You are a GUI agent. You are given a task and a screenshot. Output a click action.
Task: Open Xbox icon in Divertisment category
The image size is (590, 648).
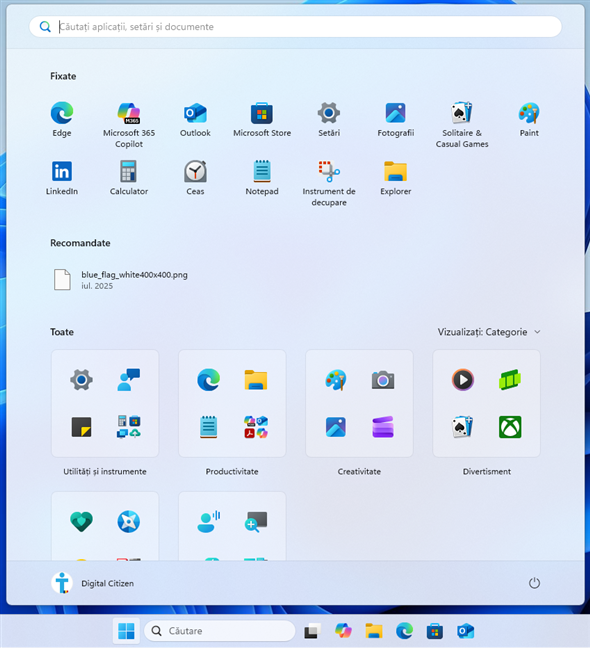(510, 427)
